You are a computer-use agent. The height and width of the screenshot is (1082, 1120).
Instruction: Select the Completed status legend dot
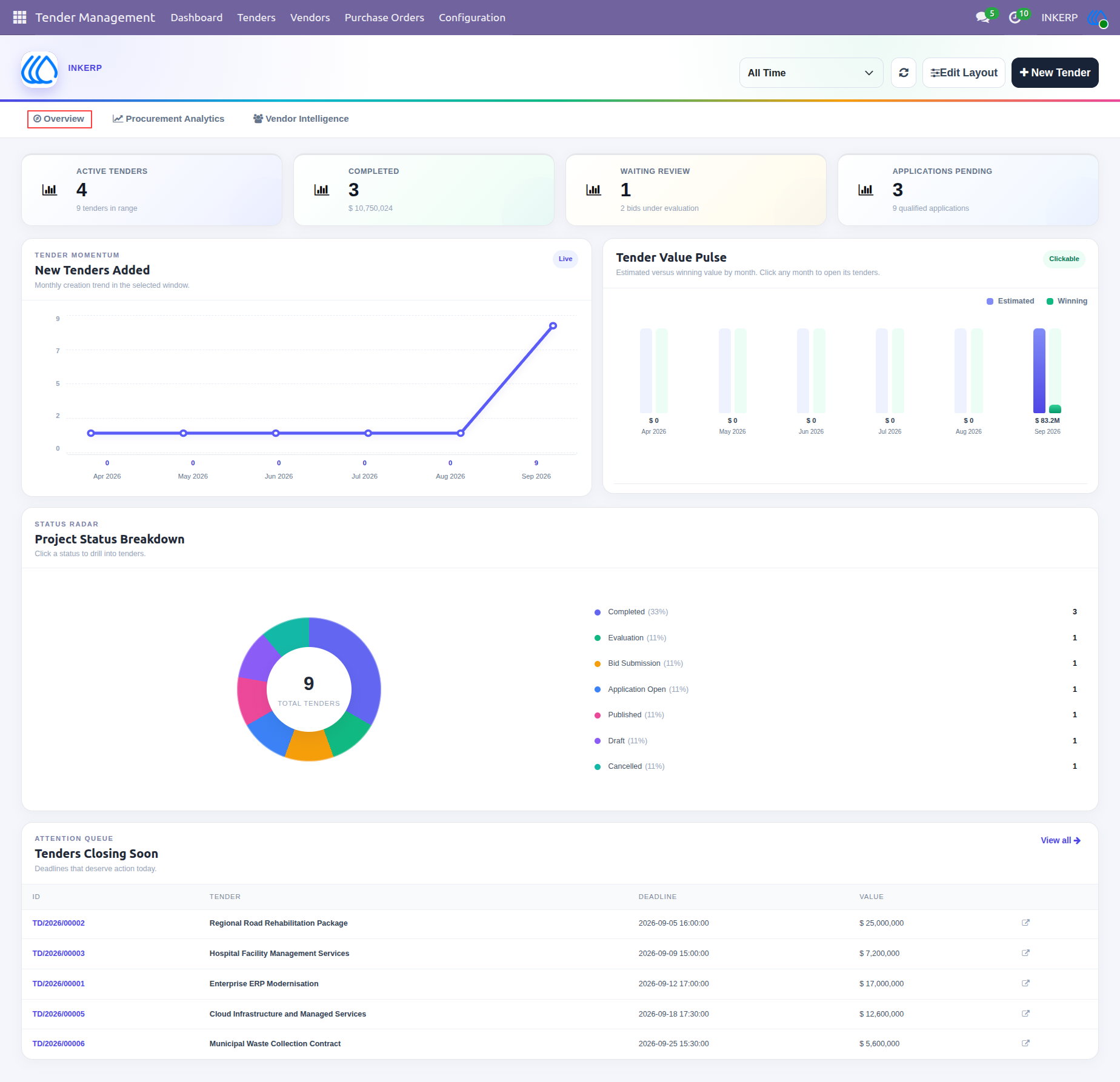click(x=598, y=612)
